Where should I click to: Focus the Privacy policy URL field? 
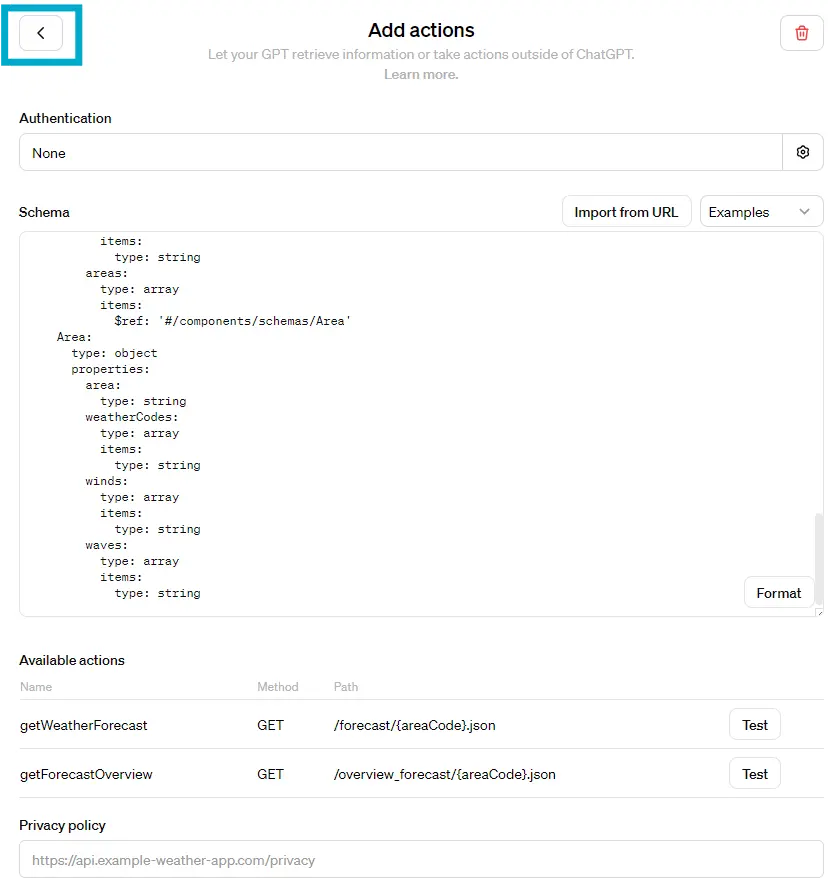pos(421,860)
